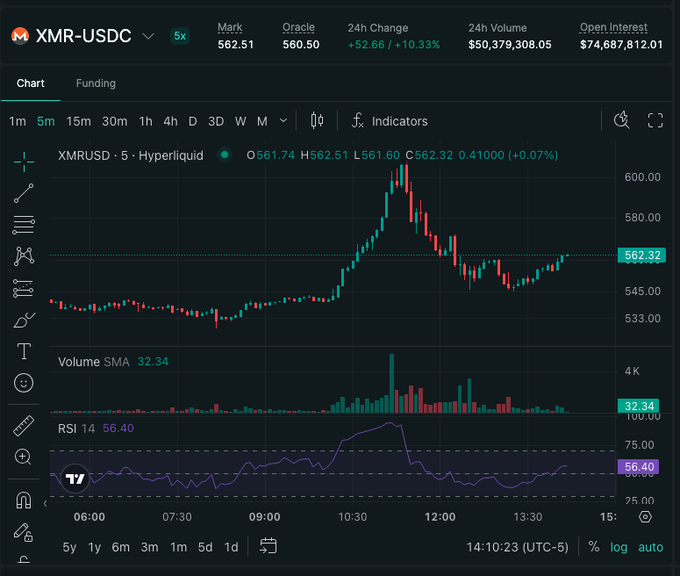680x576 pixels.
Task: Open the candlestick chart type selector
Action: 317,121
